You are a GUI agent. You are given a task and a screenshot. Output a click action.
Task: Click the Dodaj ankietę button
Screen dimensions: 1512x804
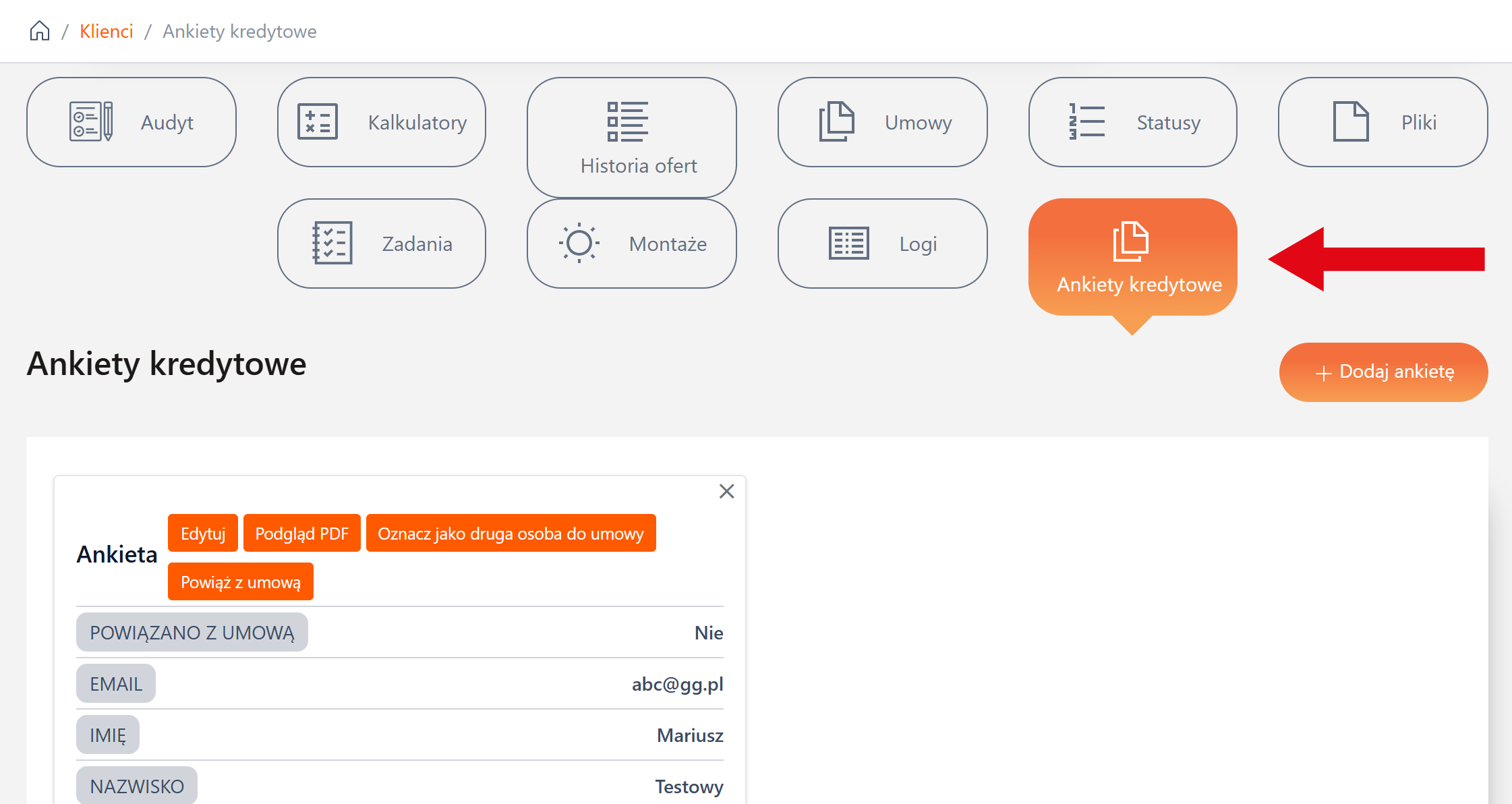click(1383, 372)
